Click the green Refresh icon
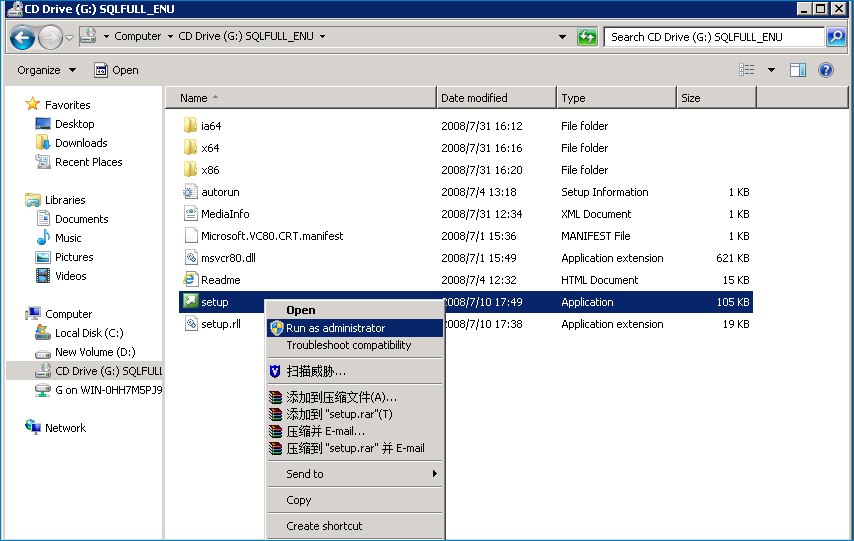 click(587, 37)
